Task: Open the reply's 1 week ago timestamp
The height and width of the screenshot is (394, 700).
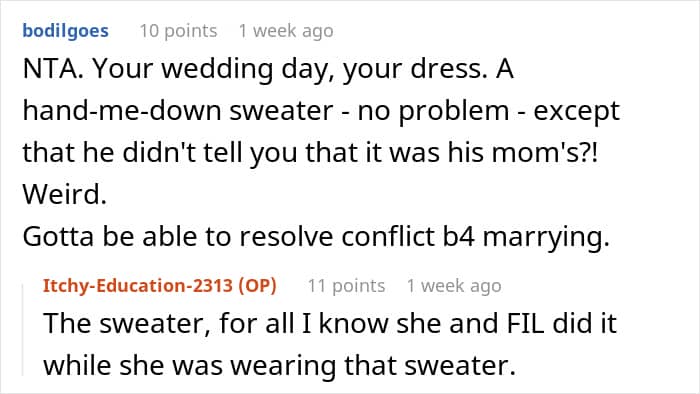Action: 454,286
